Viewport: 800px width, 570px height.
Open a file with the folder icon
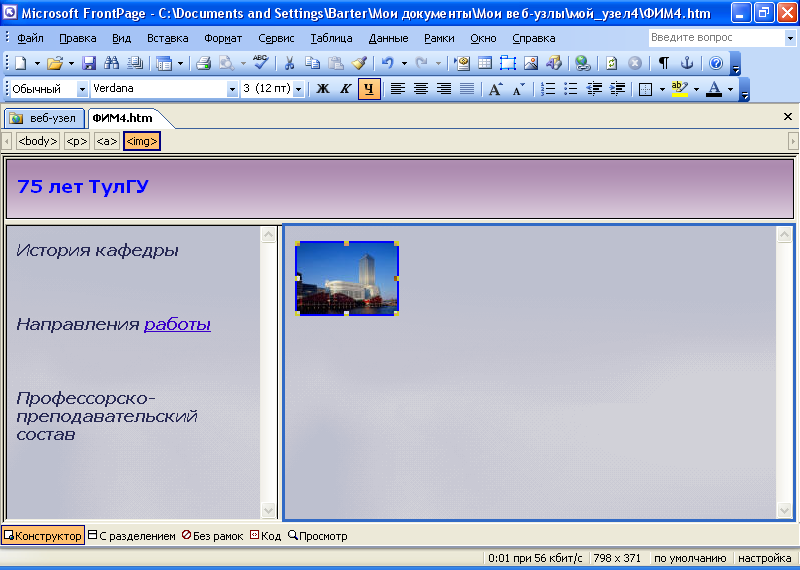[55, 63]
